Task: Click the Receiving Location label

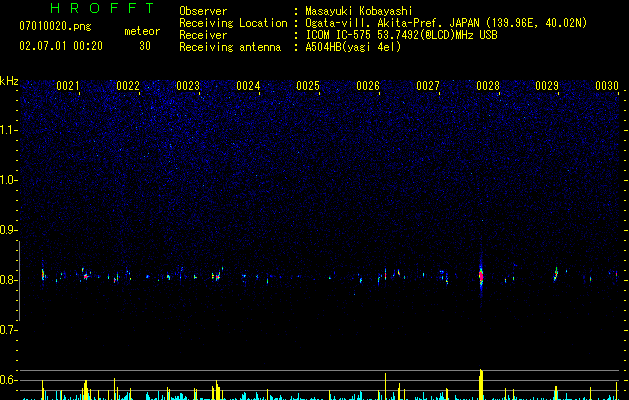Action: [233, 23]
